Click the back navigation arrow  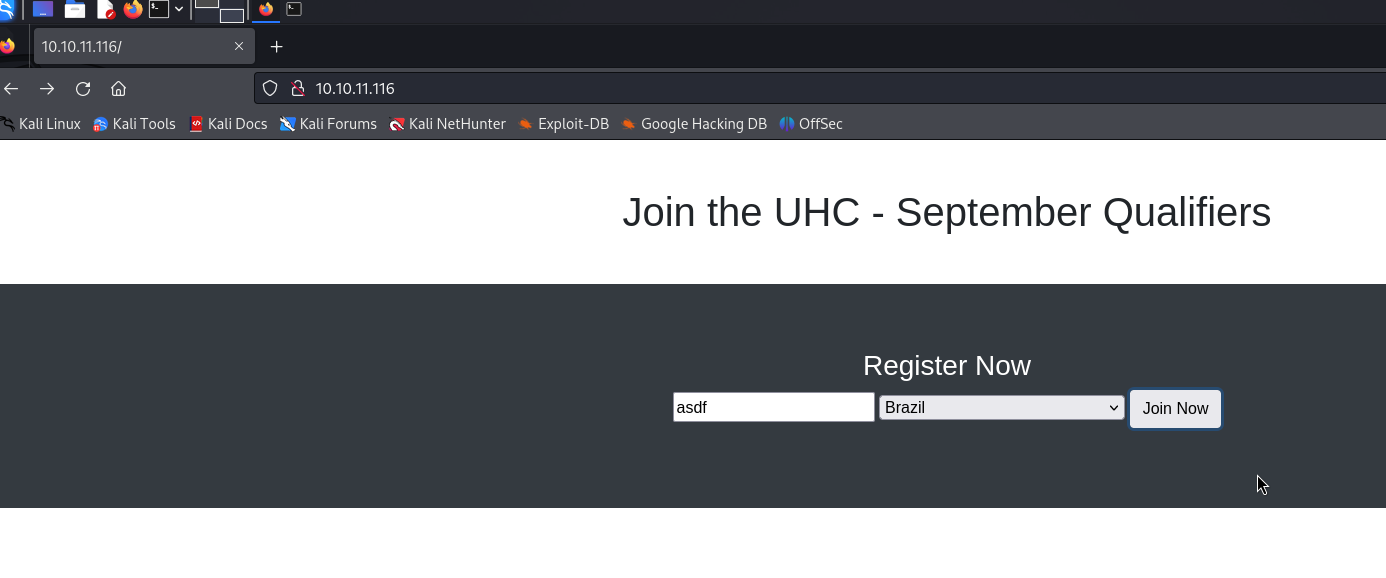(12, 88)
